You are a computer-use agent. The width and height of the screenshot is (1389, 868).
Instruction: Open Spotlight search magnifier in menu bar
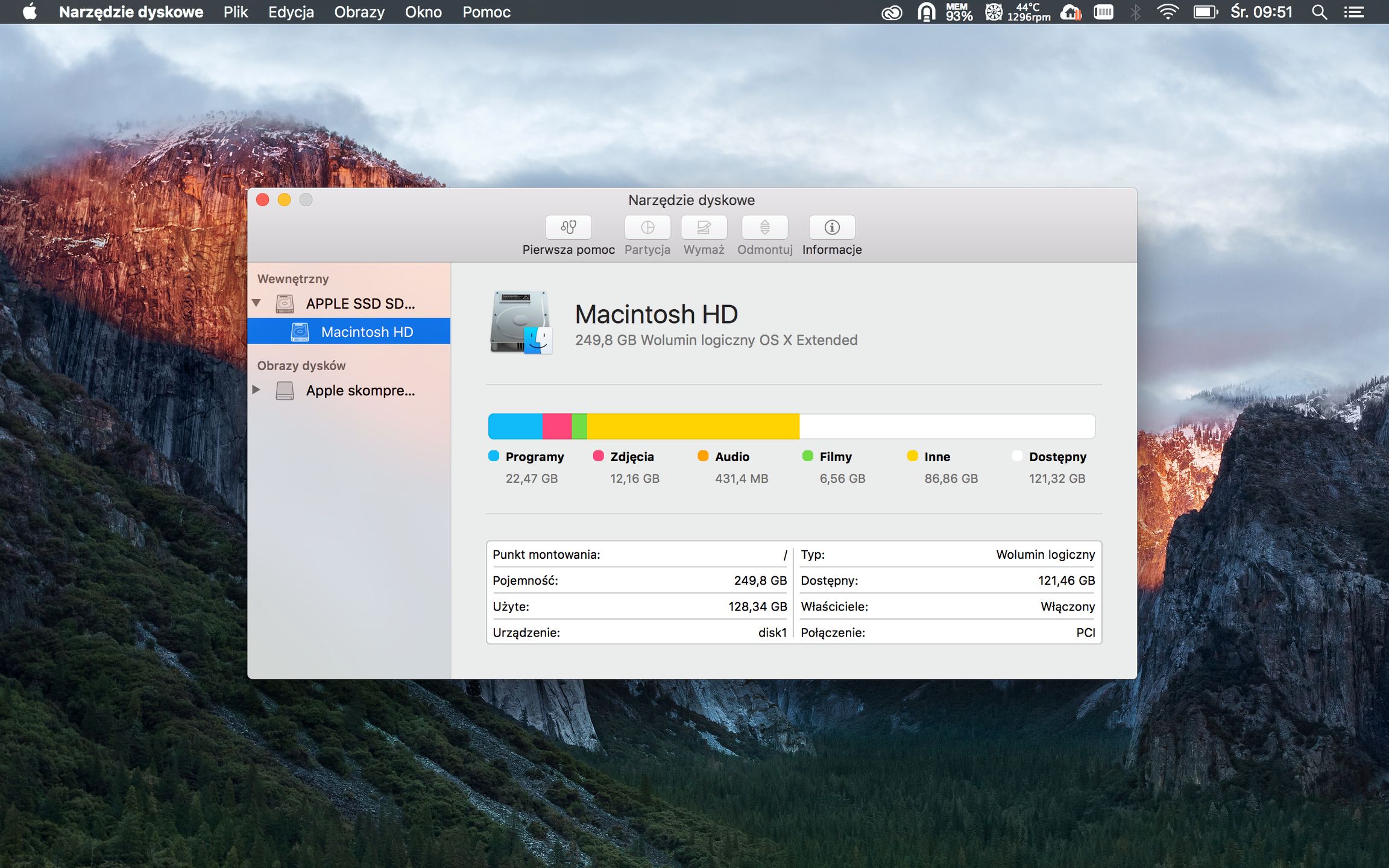[x=1319, y=12]
